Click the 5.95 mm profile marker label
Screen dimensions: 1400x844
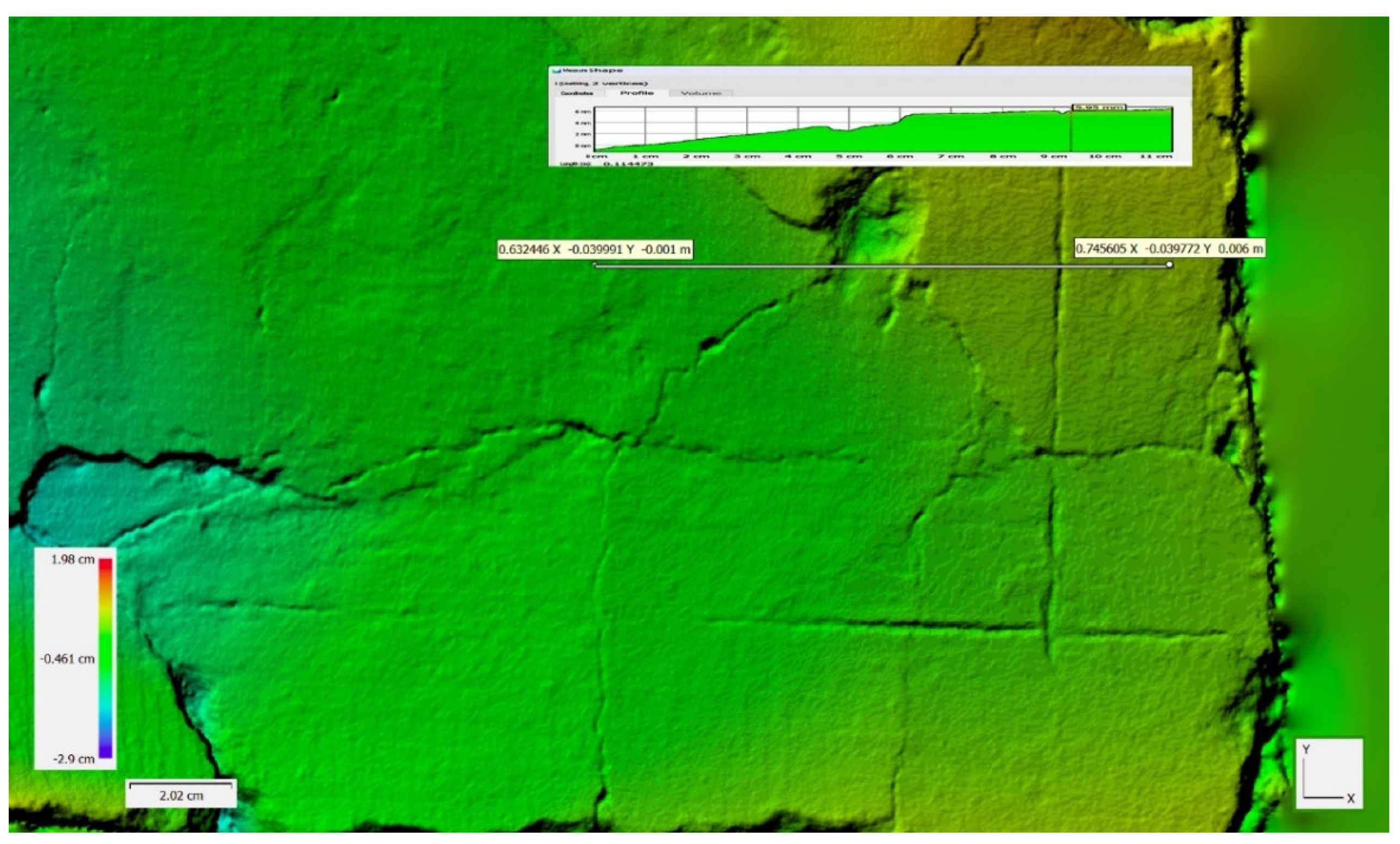click(1098, 107)
